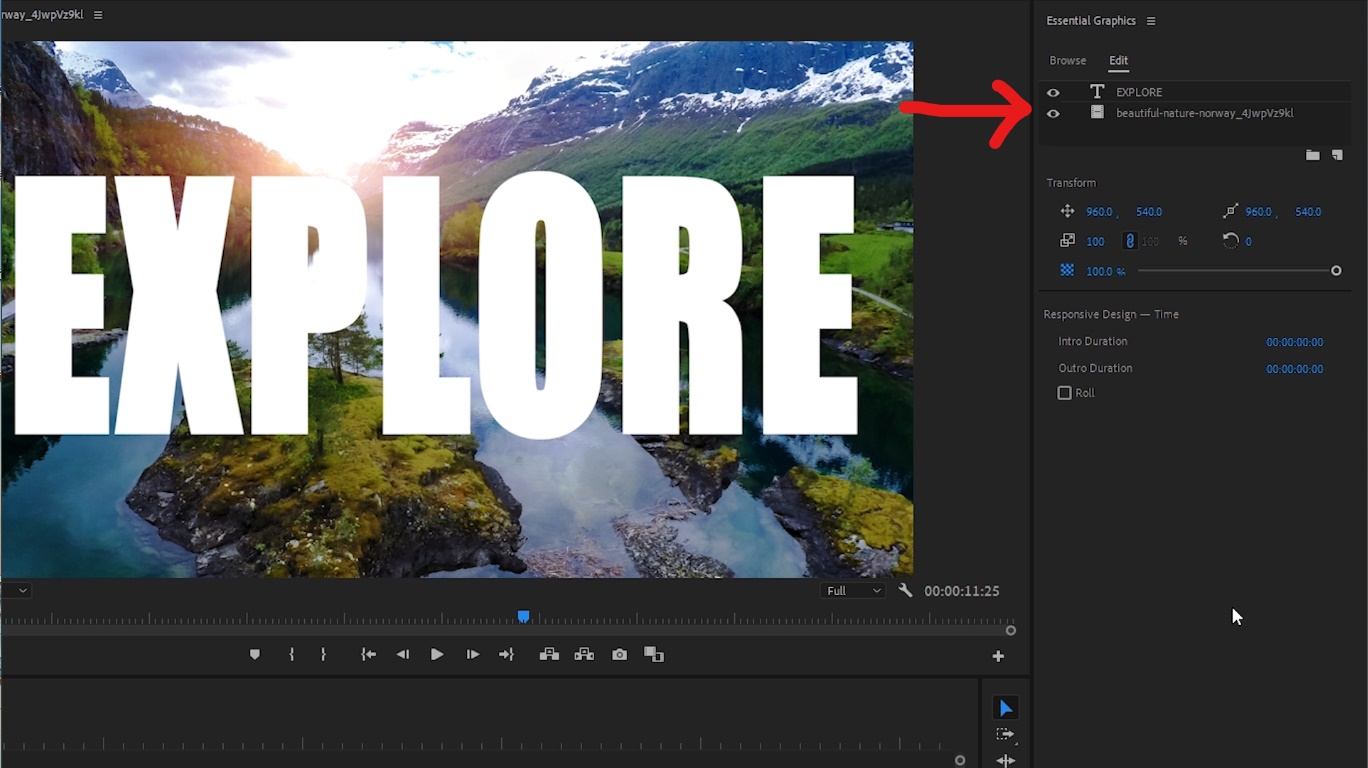Click the monitor zoom scrollbar end handle
Viewport: 1368px width, 768px height.
(x=1011, y=630)
